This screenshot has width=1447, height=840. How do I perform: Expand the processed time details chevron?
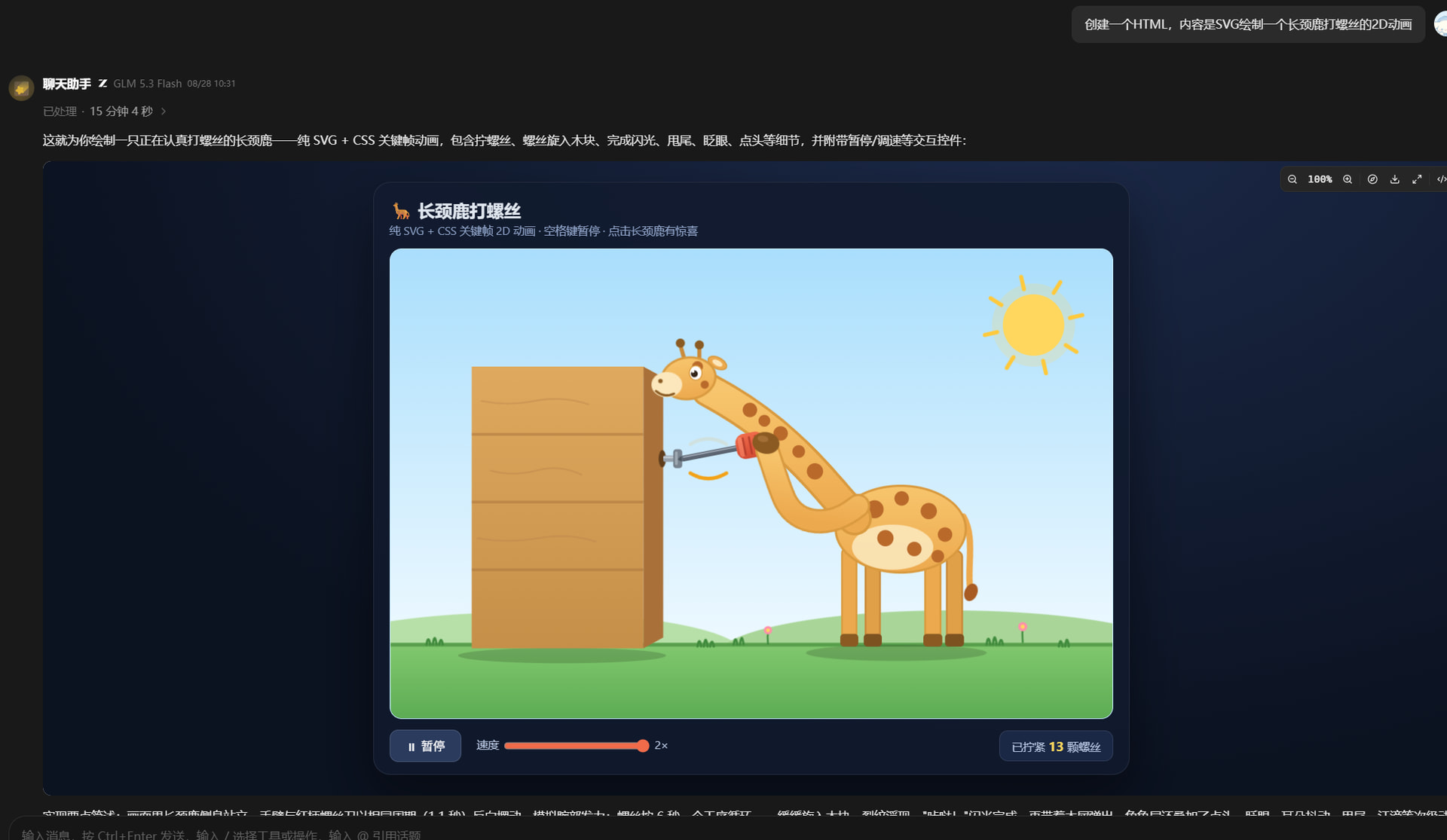[164, 111]
